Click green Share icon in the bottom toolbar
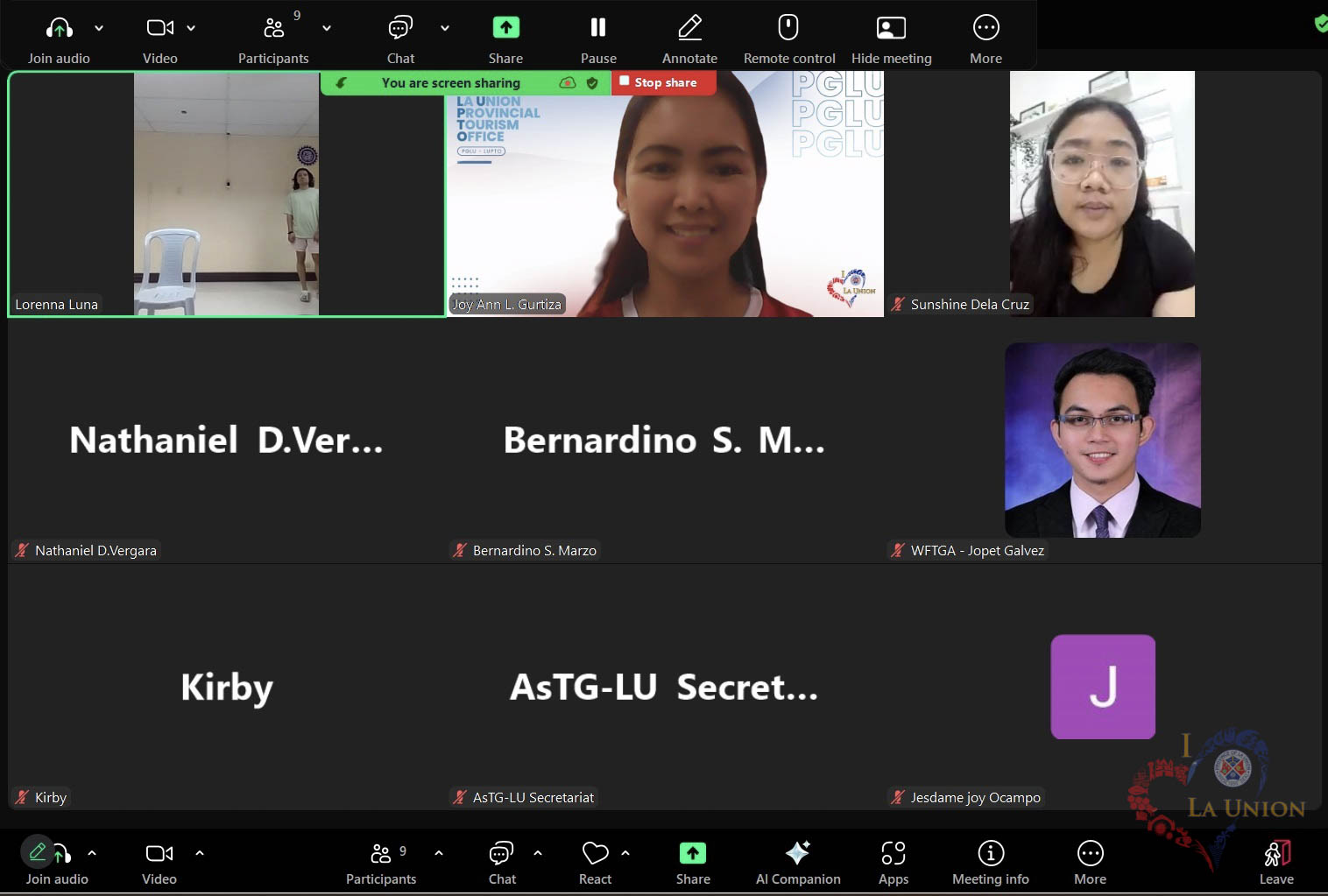Image resolution: width=1328 pixels, height=896 pixels. pos(693,853)
